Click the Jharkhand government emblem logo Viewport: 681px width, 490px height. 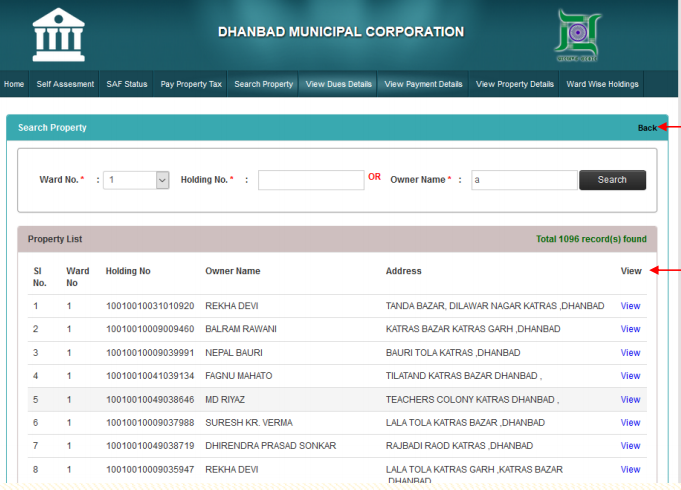578,36
